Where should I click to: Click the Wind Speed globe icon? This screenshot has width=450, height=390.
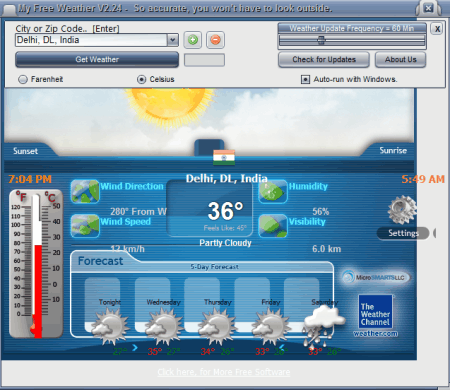[85, 226]
